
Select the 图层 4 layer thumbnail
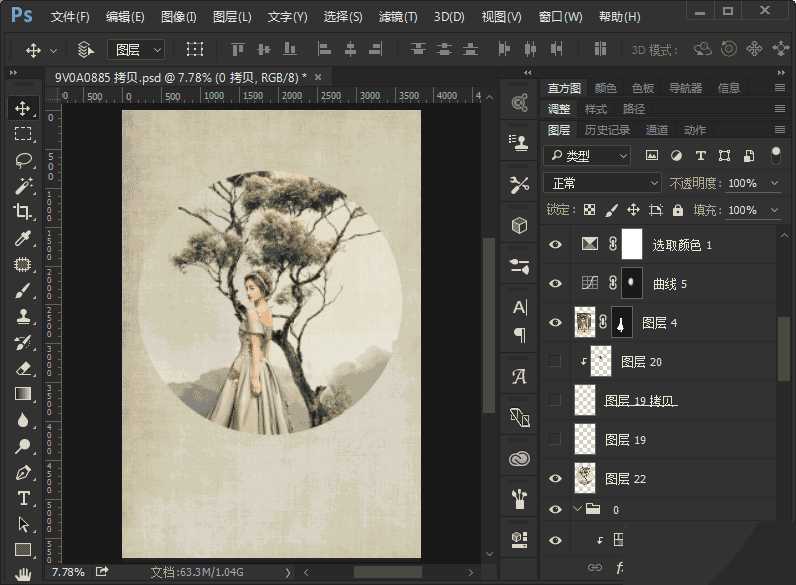point(585,322)
